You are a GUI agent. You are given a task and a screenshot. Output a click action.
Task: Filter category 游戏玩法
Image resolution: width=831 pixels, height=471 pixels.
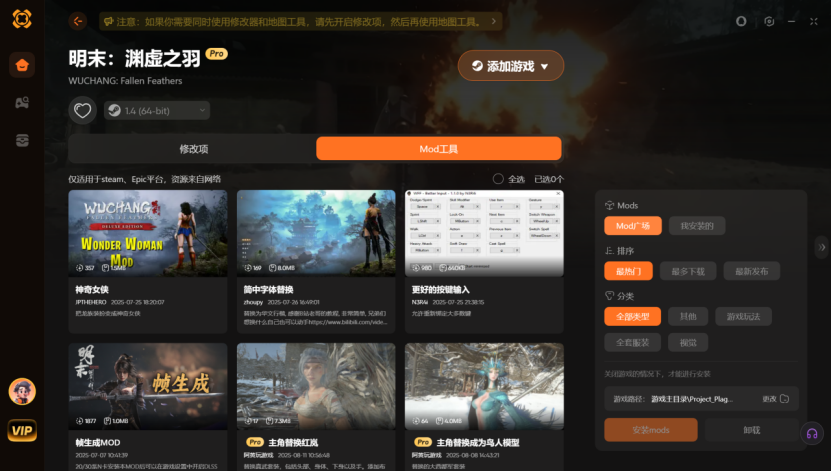click(743, 316)
